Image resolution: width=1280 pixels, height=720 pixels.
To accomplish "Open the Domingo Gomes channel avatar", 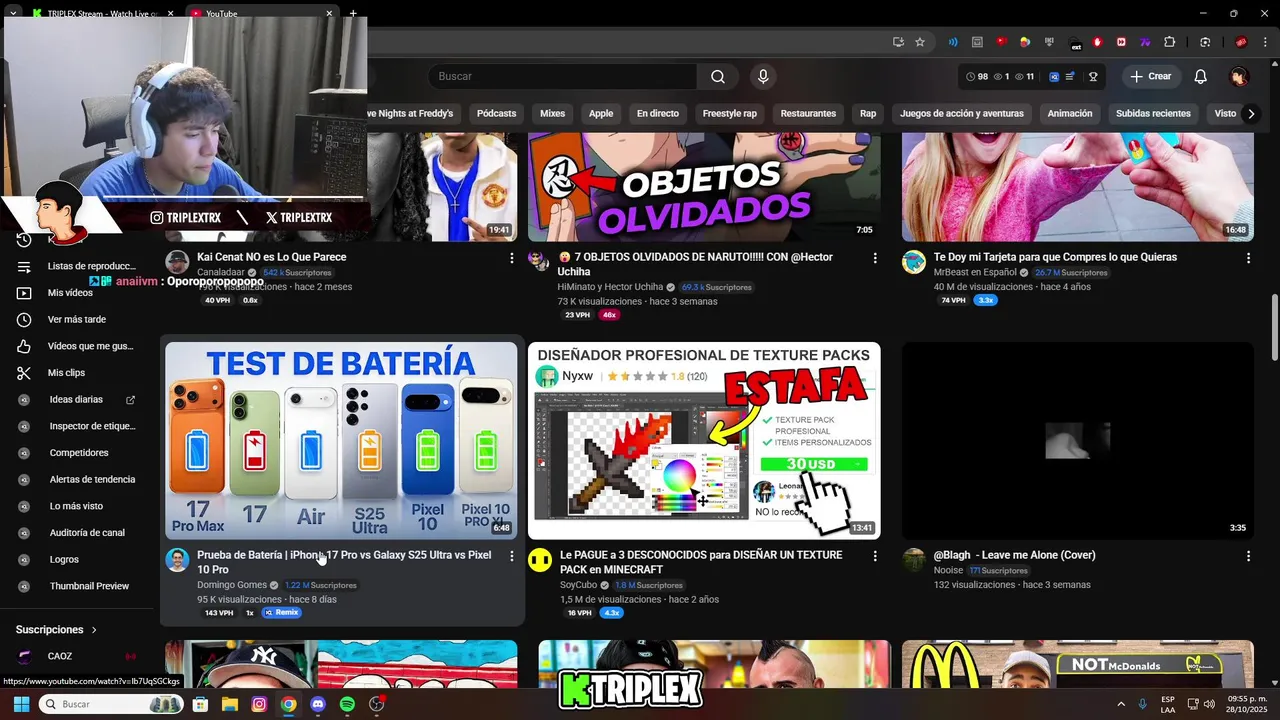I will coord(177,560).
